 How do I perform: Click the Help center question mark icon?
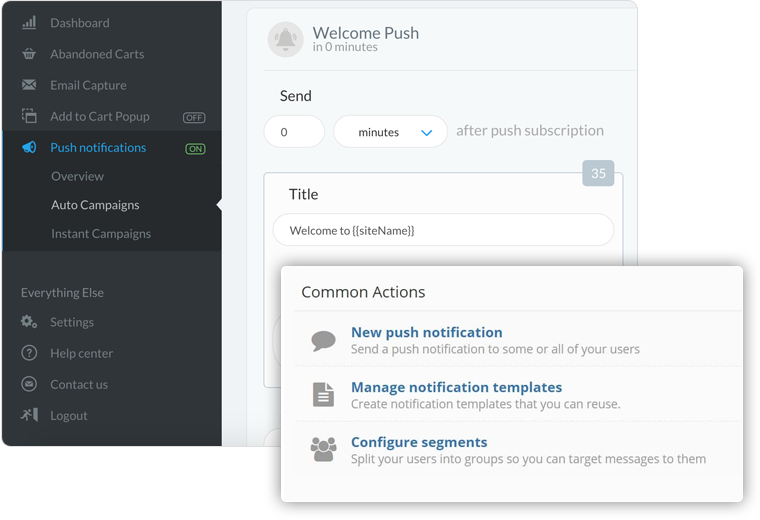tap(29, 353)
